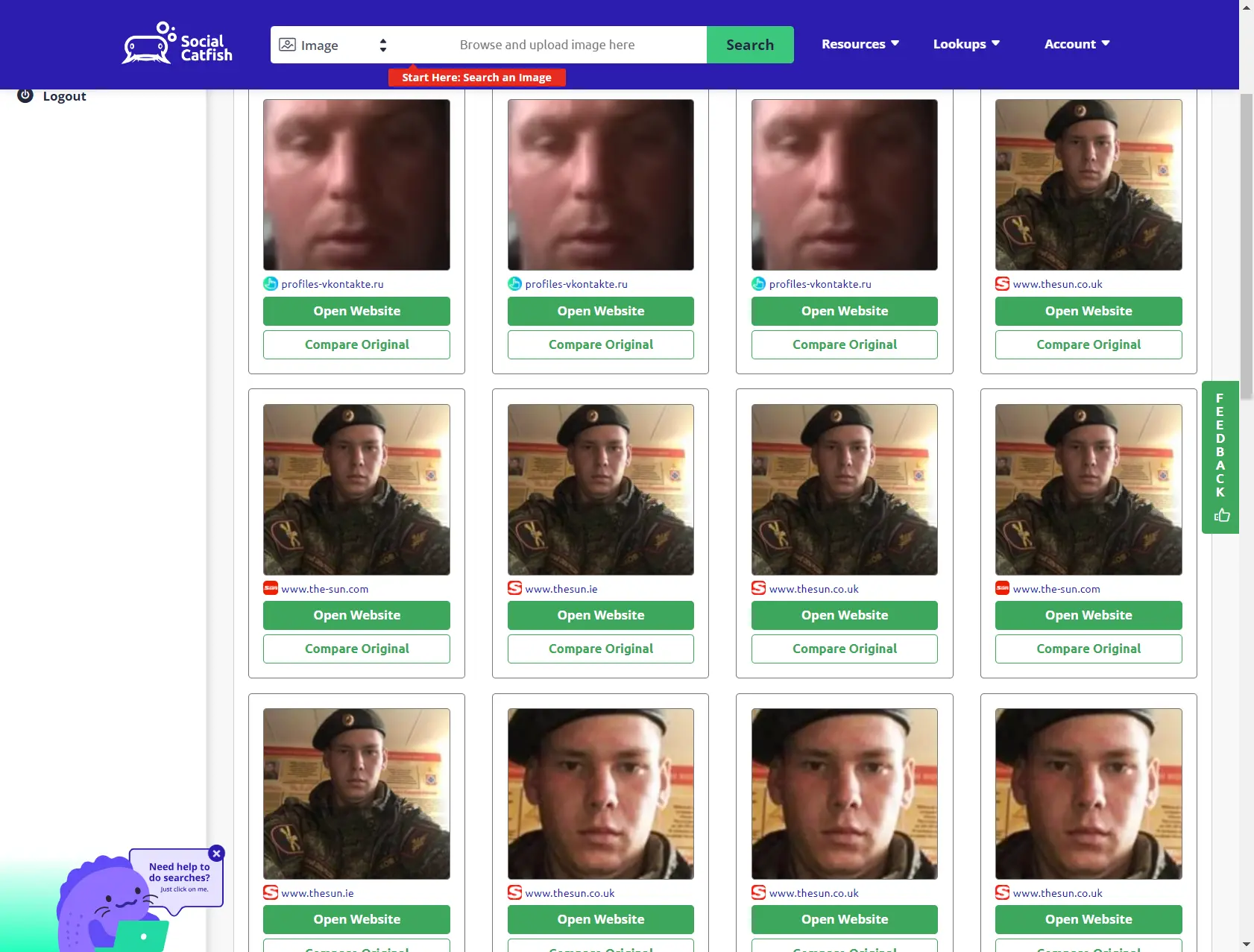Click the Browse and upload image field
The width and height of the screenshot is (1254, 952).
(x=547, y=45)
